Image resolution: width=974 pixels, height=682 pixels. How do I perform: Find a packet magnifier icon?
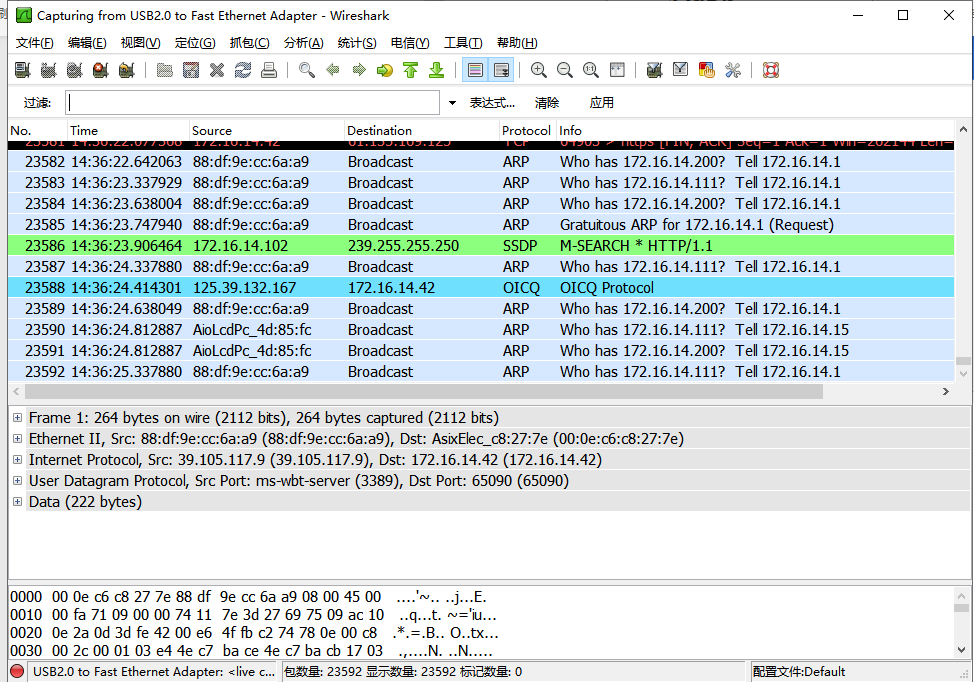pos(307,70)
